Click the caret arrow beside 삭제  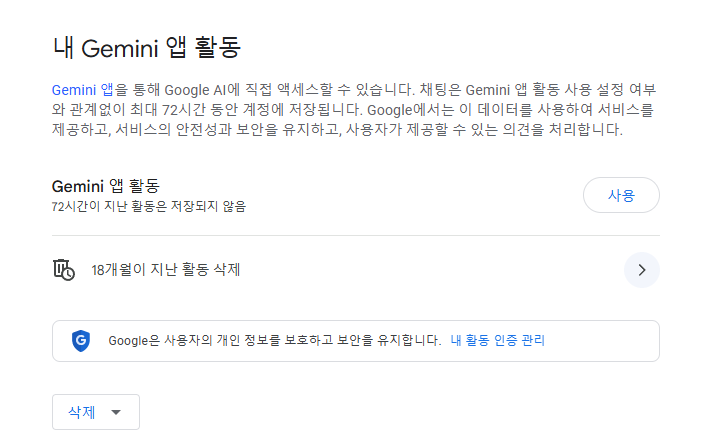[x=116, y=412]
